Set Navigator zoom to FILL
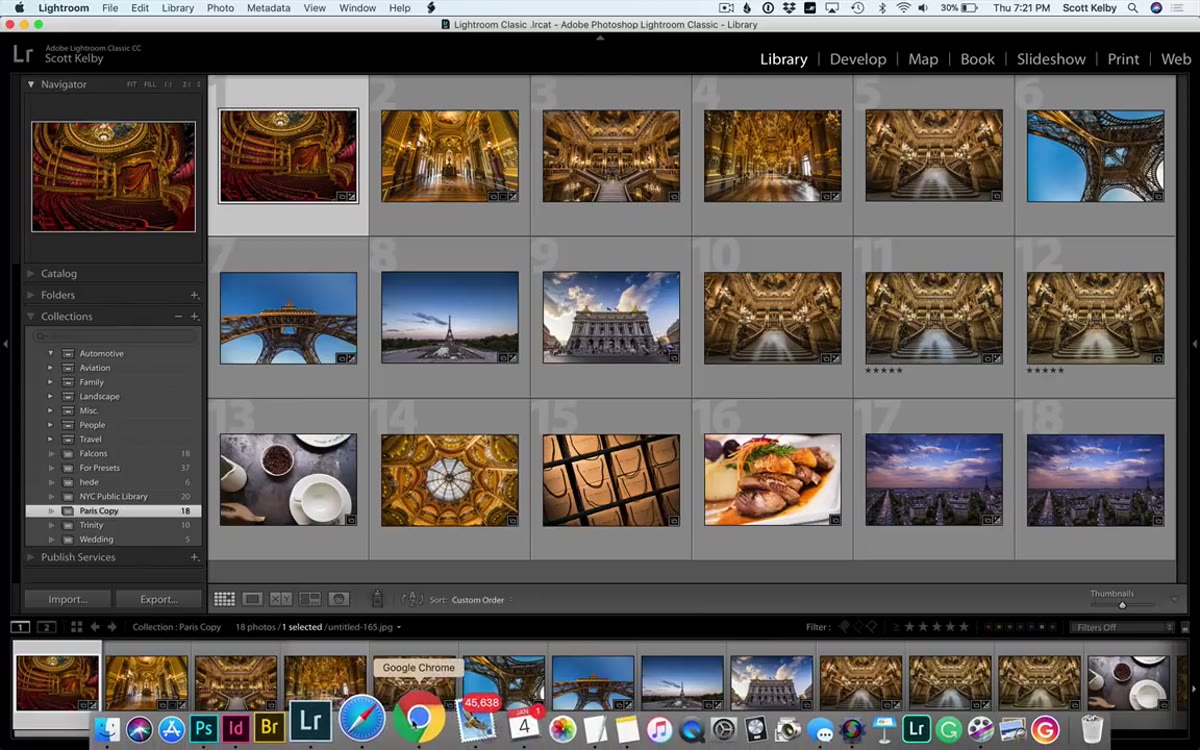This screenshot has width=1200, height=750. tap(149, 85)
